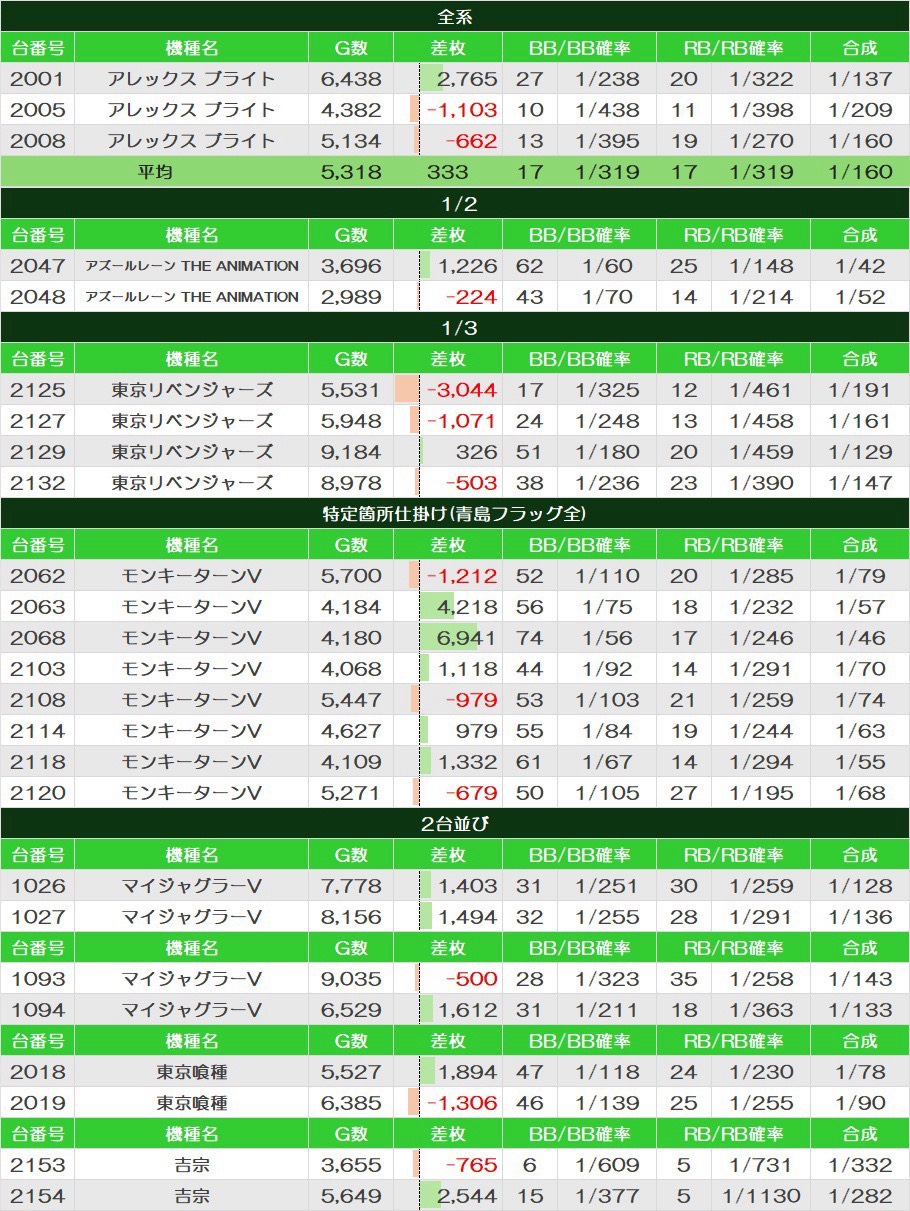Image resolution: width=910 pixels, height=1211 pixels.
Task: Click the 8,156 game count value
Action: coord(351,916)
